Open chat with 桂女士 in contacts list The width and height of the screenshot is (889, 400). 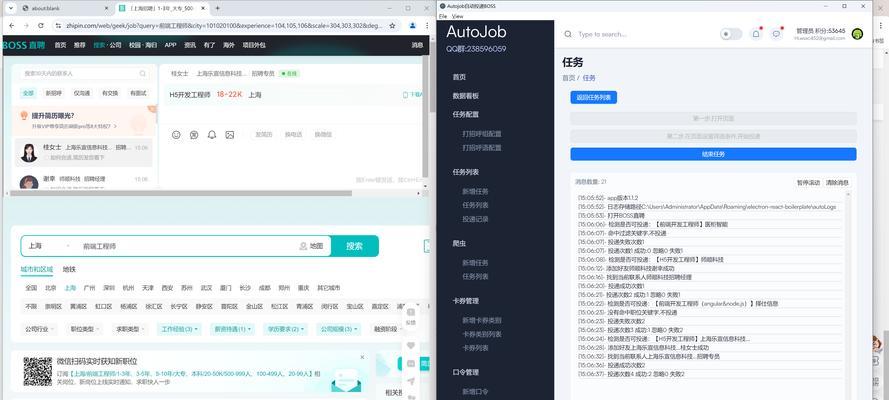[83, 152]
